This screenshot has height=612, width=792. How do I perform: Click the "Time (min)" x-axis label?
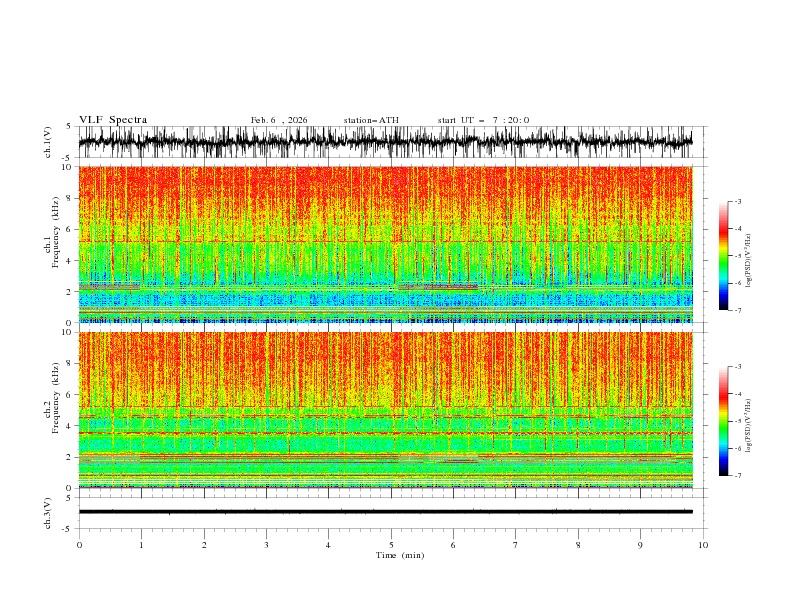tap(400, 555)
